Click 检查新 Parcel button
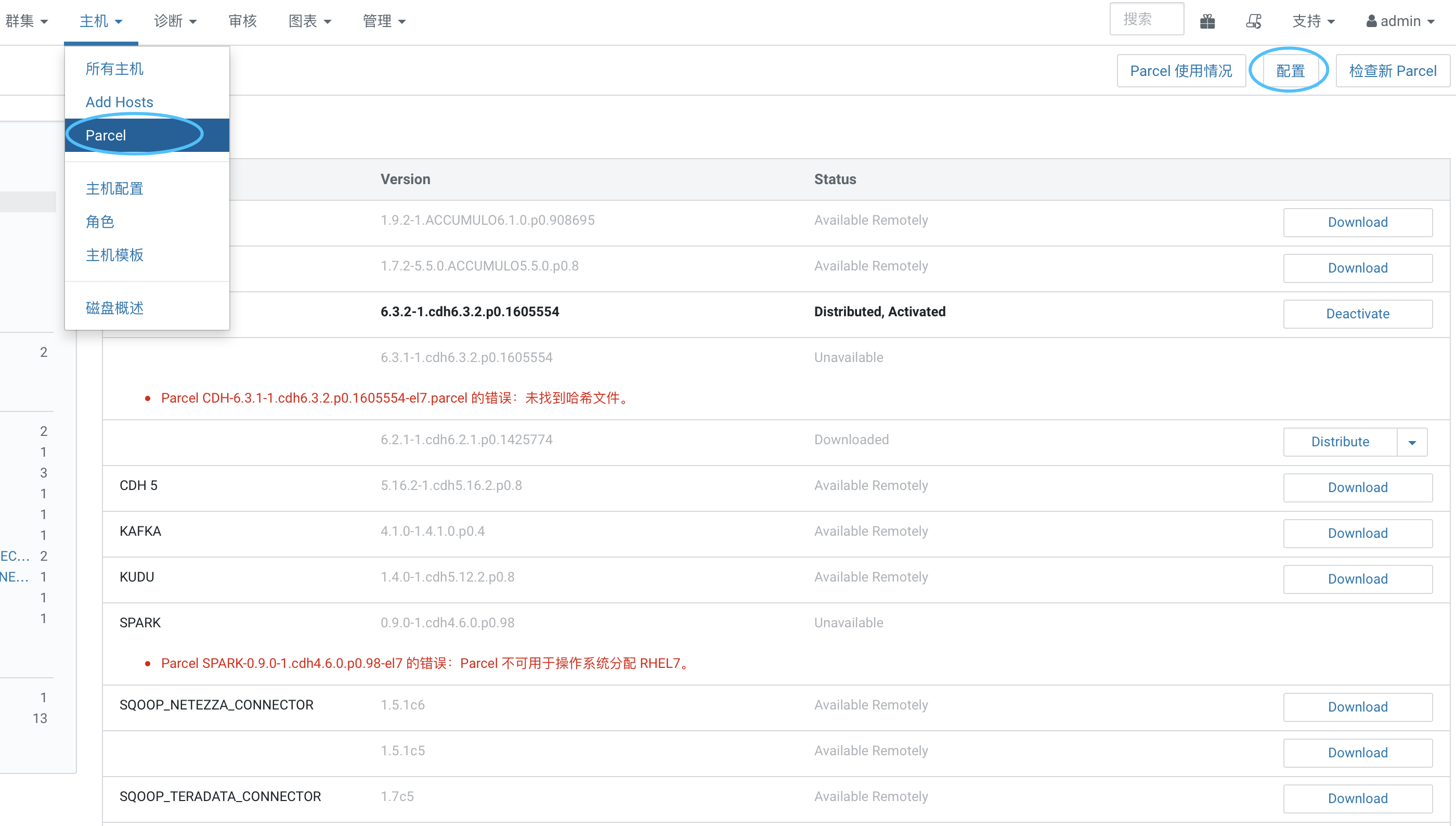This screenshot has height=826, width=1456. (1393, 71)
